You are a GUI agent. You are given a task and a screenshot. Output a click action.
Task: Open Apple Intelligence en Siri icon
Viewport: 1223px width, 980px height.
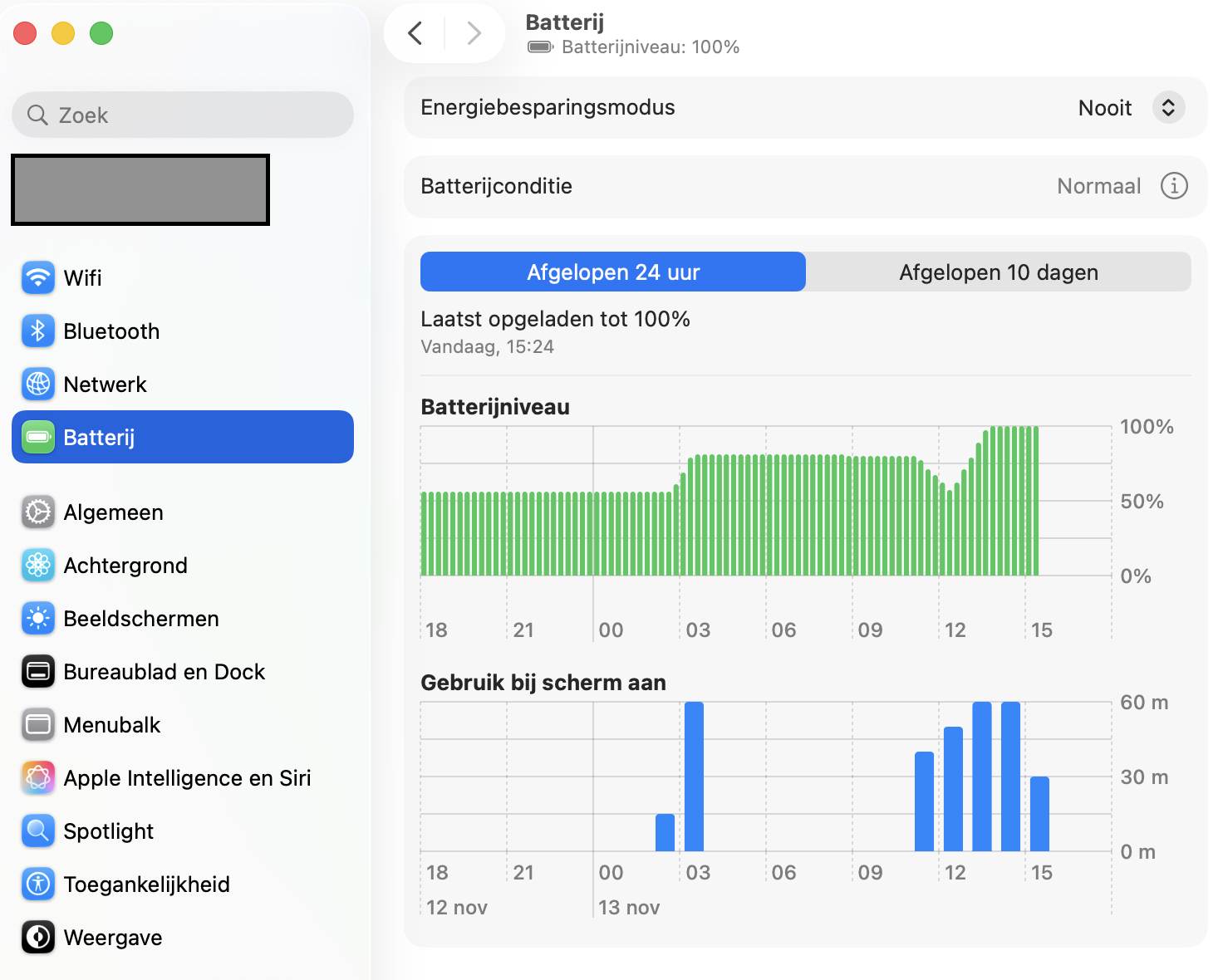pos(37,777)
